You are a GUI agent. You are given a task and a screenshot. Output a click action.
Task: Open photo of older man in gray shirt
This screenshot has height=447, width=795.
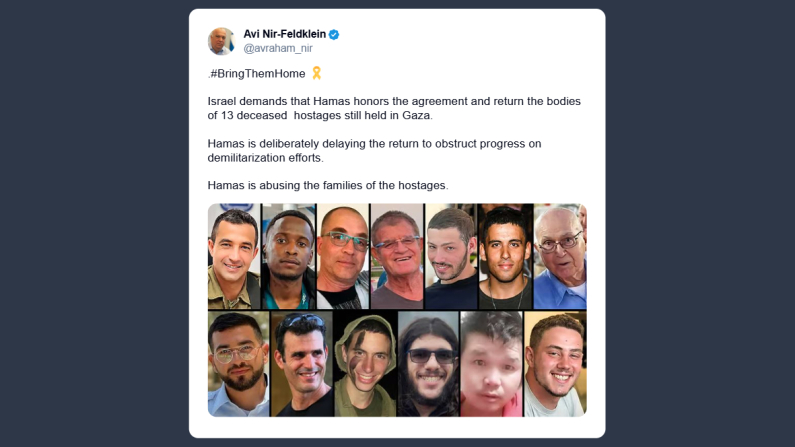pyautogui.click(x=397, y=256)
